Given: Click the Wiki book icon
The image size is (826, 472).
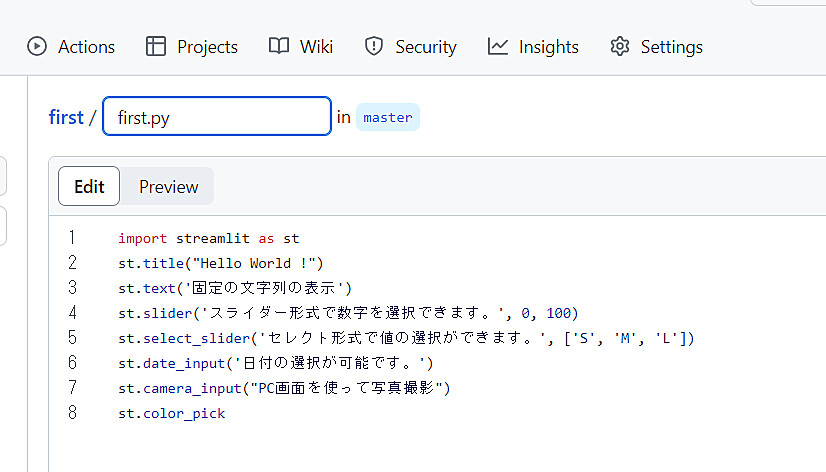Looking at the screenshot, I should click(x=279, y=46).
